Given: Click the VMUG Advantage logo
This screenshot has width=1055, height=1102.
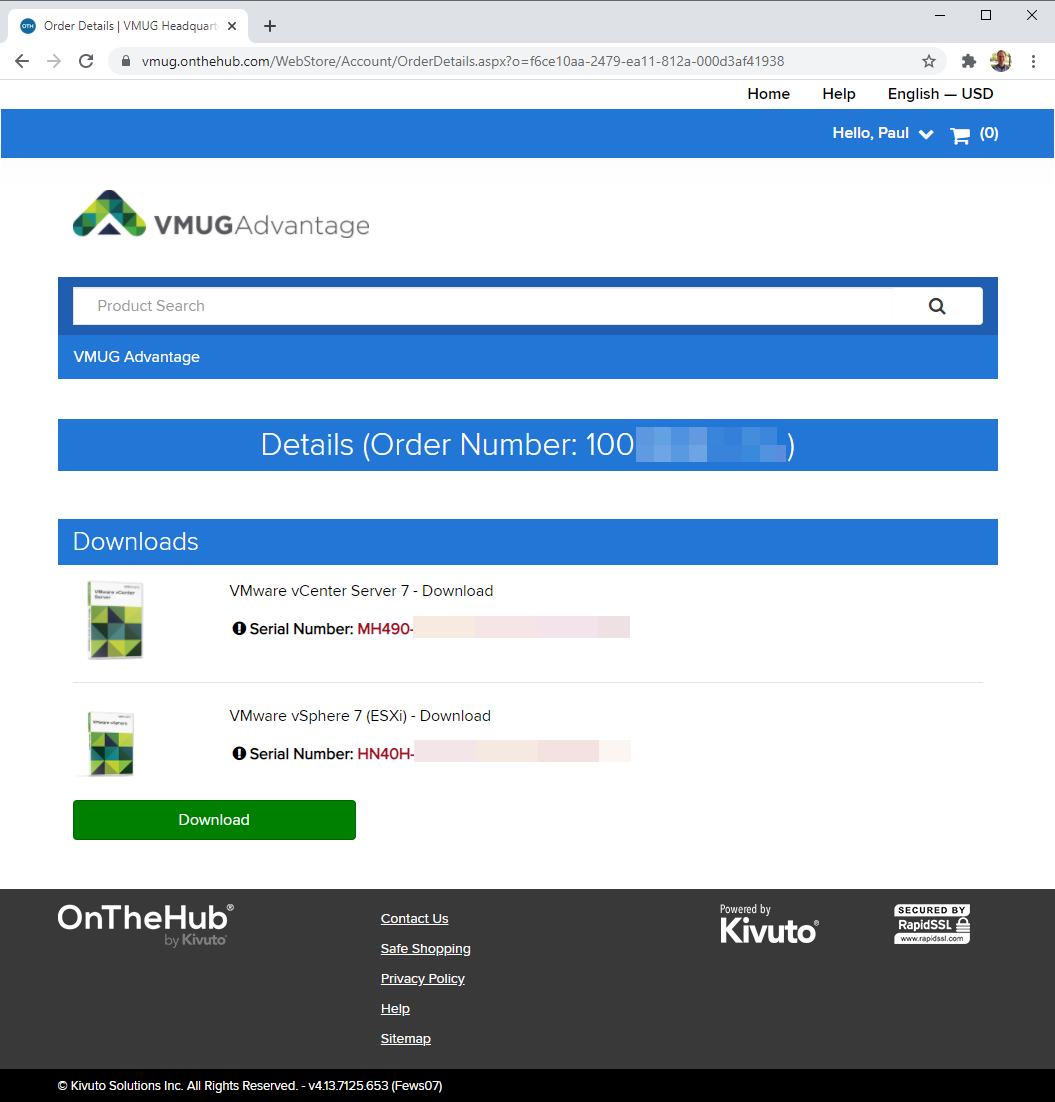Looking at the screenshot, I should pos(221,214).
